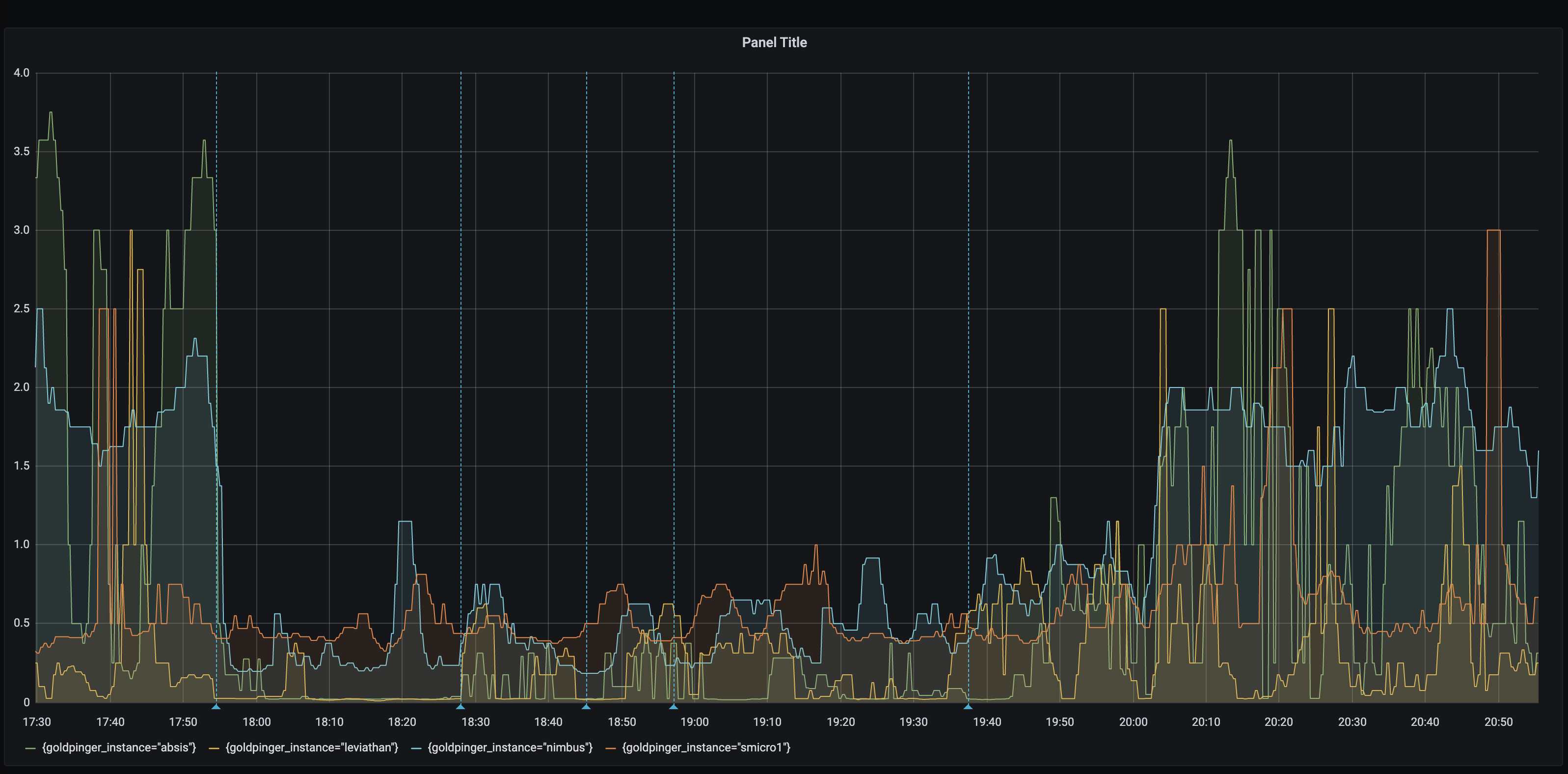Click annotation triangle marker just before 18:30
This screenshot has width=1568, height=774.
tap(460, 706)
